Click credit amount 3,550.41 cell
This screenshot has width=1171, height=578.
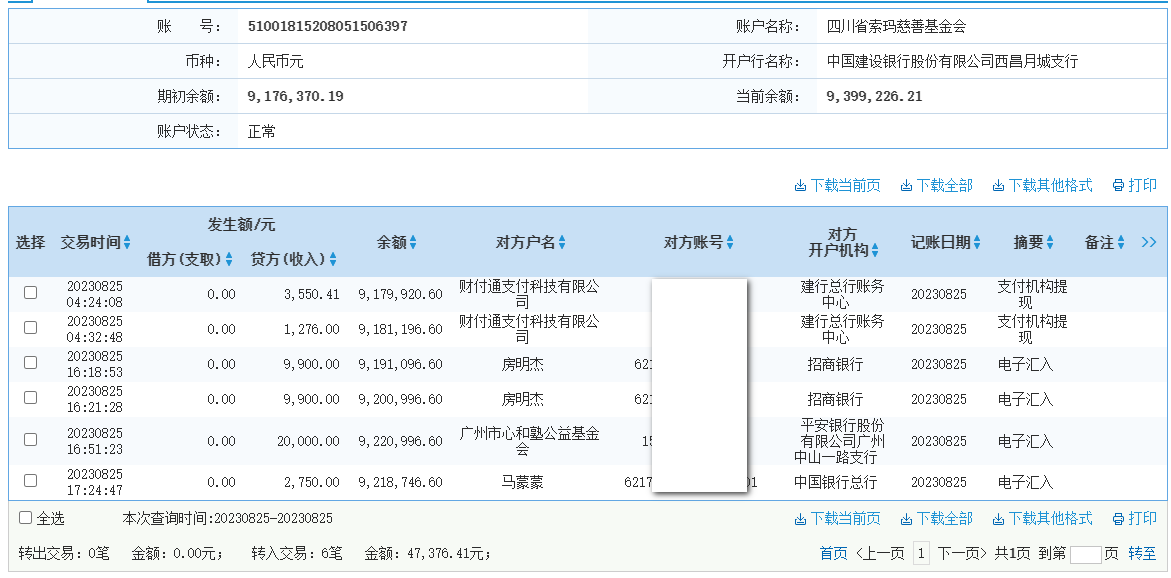pyautogui.click(x=311, y=294)
